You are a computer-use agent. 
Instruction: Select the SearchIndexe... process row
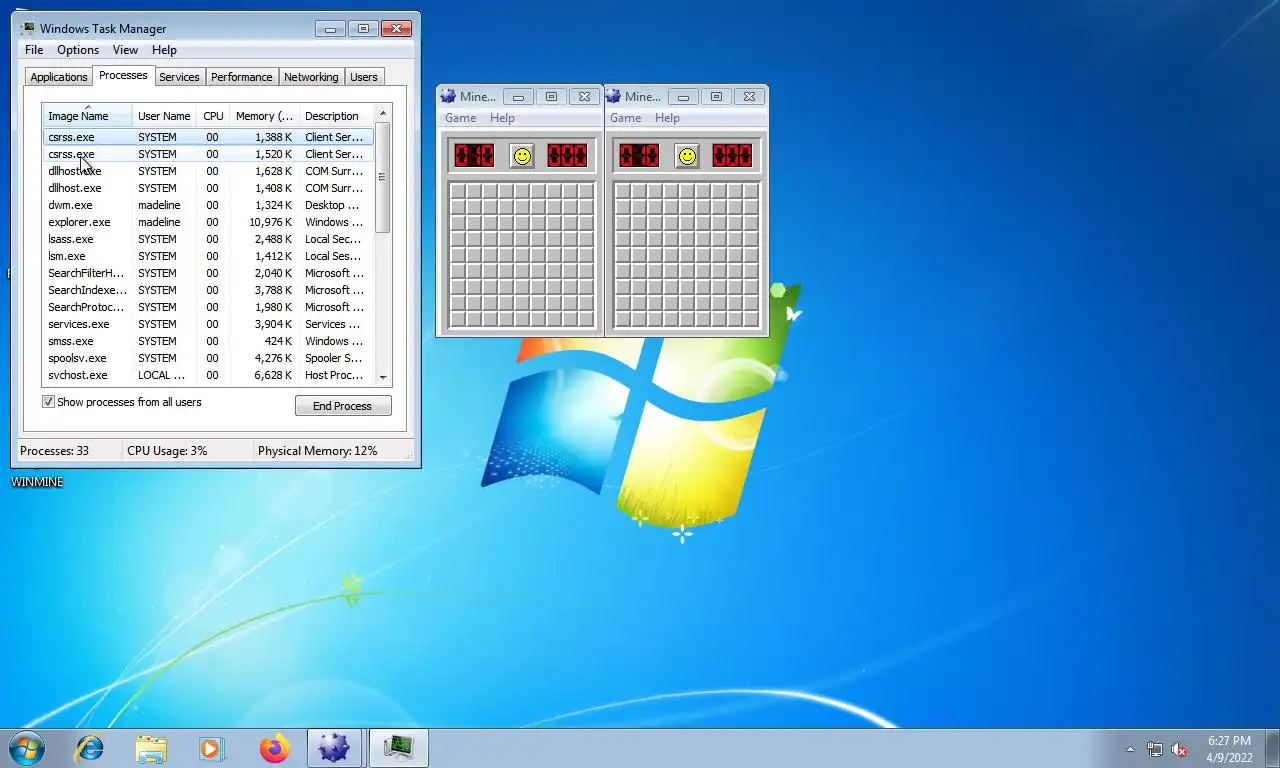(208, 290)
